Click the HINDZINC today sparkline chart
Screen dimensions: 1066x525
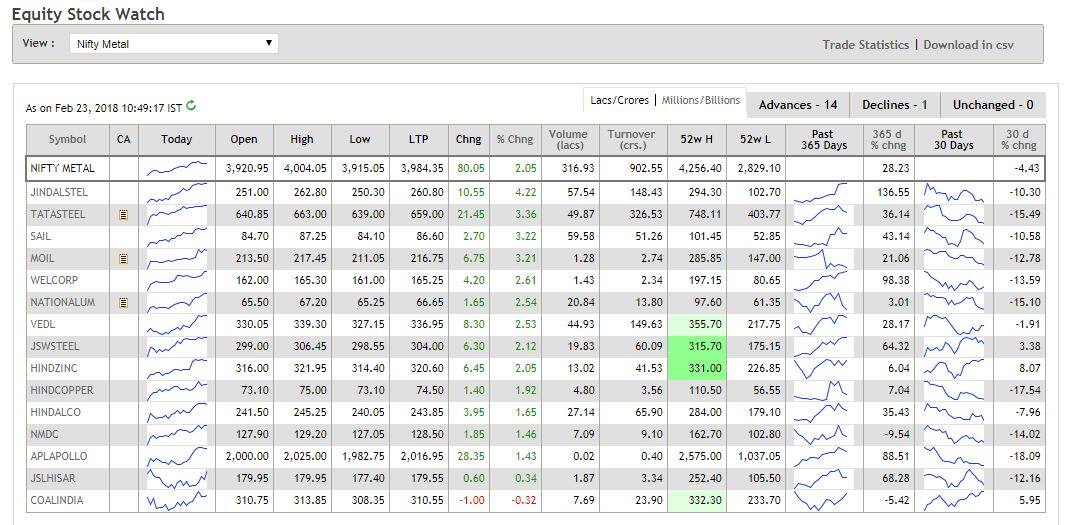[x=176, y=368]
